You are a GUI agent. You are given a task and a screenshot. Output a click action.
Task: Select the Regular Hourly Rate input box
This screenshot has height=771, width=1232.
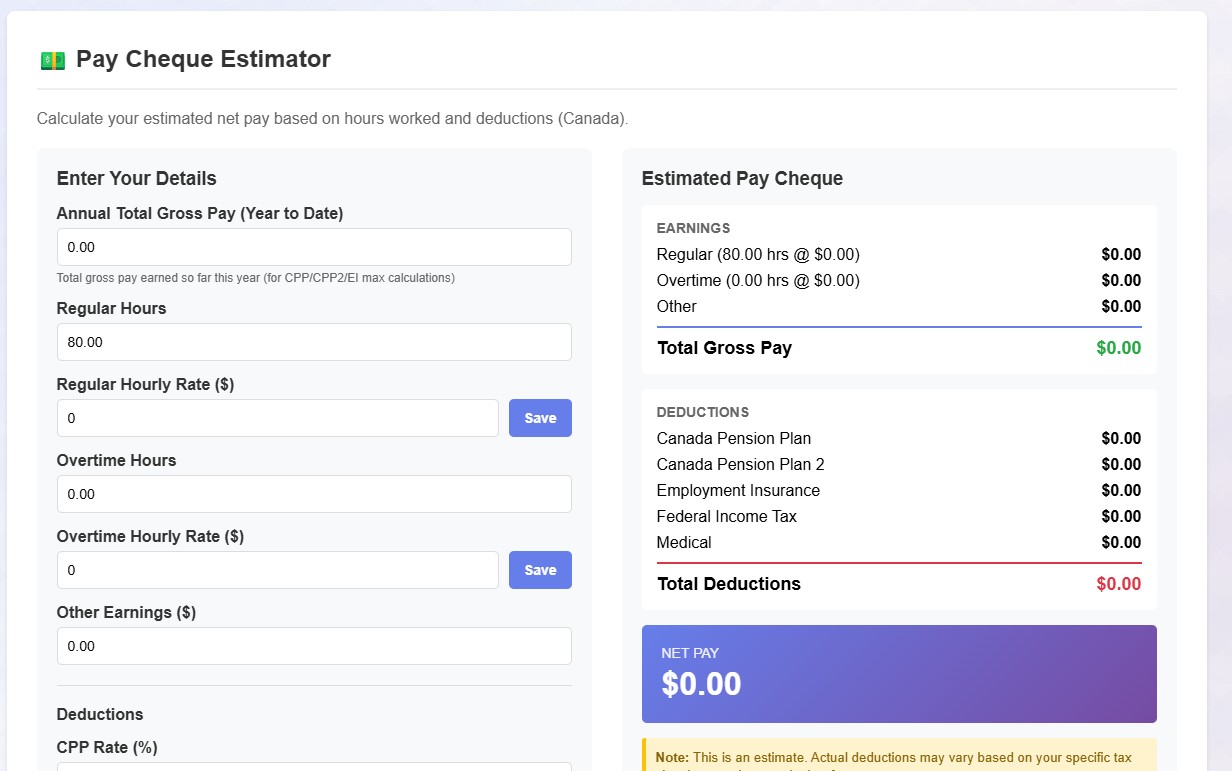pos(277,418)
